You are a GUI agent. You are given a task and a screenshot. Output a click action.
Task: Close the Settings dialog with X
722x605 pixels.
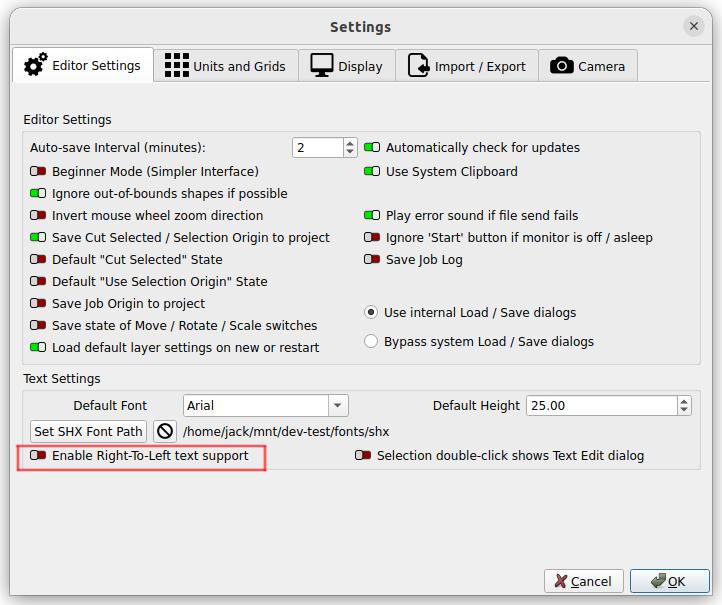[693, 27]
